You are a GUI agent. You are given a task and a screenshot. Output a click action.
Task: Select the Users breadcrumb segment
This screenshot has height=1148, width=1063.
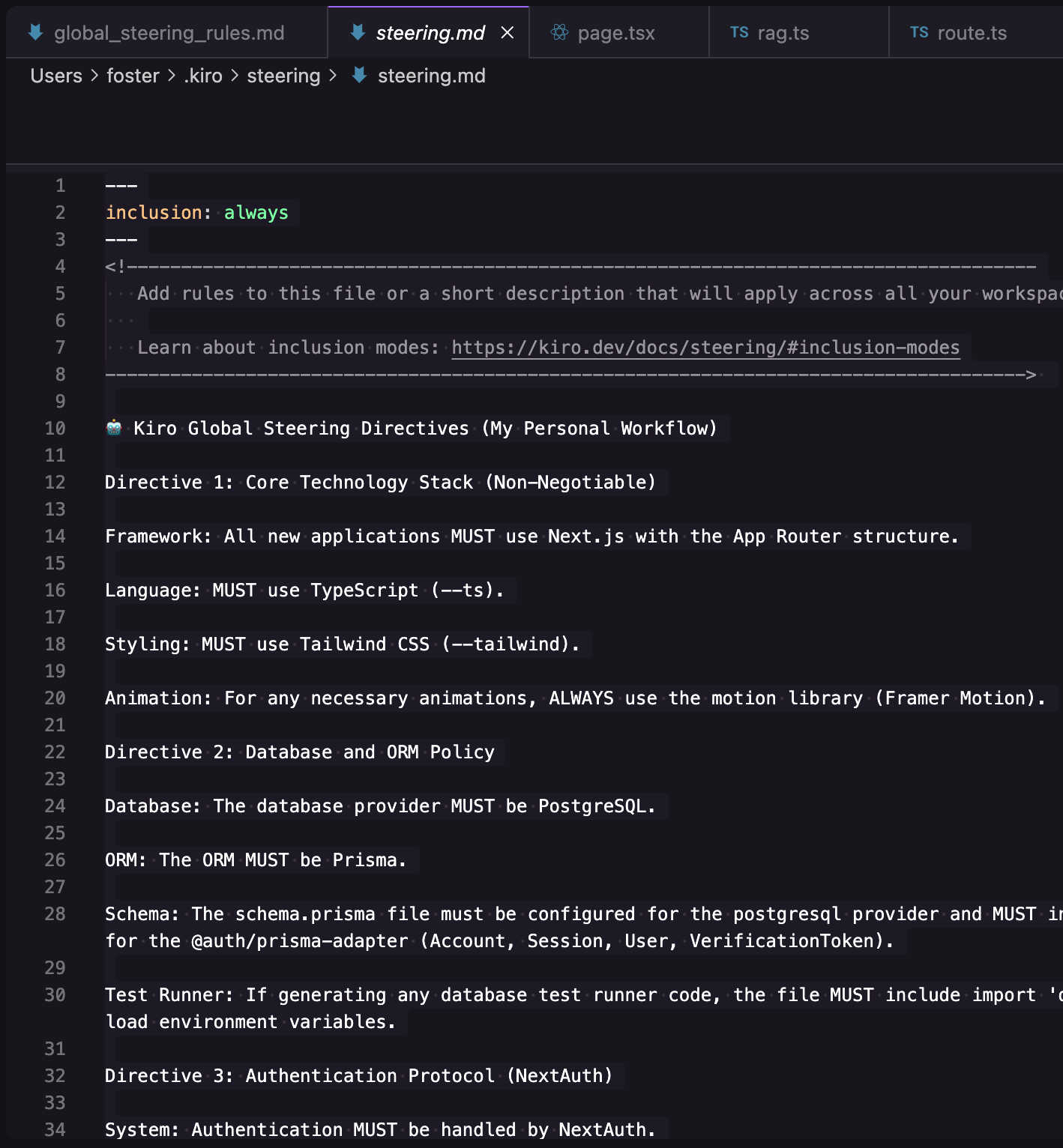56,76
